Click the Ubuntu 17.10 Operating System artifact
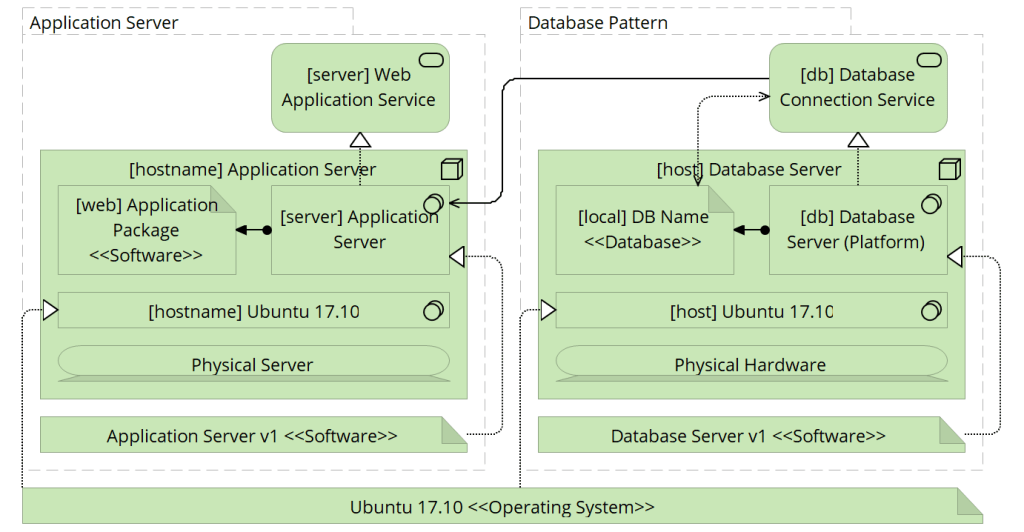 click(502, 507)
